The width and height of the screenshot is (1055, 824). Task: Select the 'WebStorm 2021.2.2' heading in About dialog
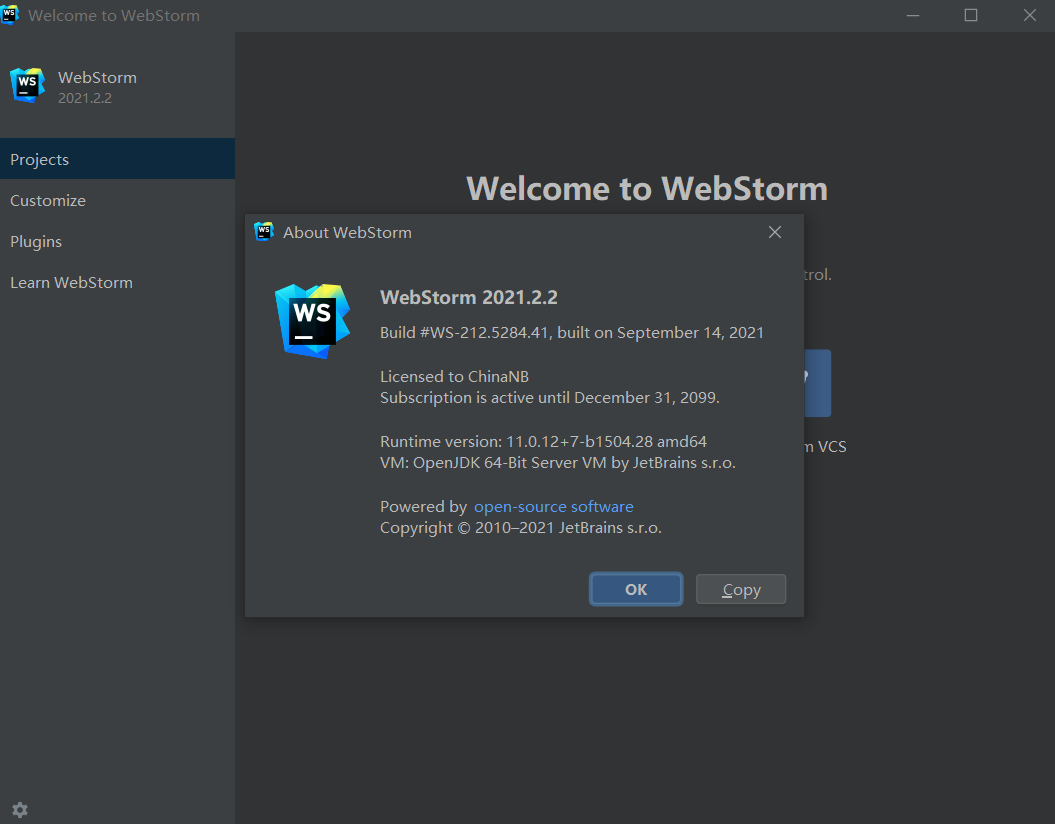[469, 297]
